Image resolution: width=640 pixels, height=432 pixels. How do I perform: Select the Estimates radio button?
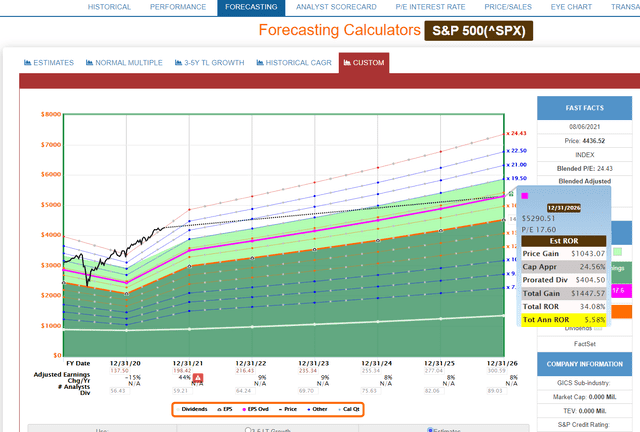click(430, 430)
